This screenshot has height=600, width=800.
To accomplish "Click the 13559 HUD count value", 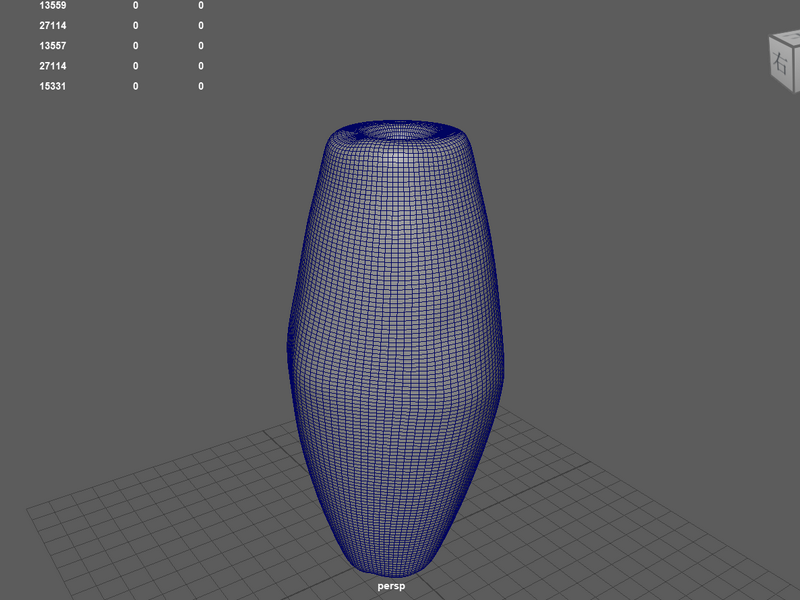I will pyautogui.click(x=53, y=6).
